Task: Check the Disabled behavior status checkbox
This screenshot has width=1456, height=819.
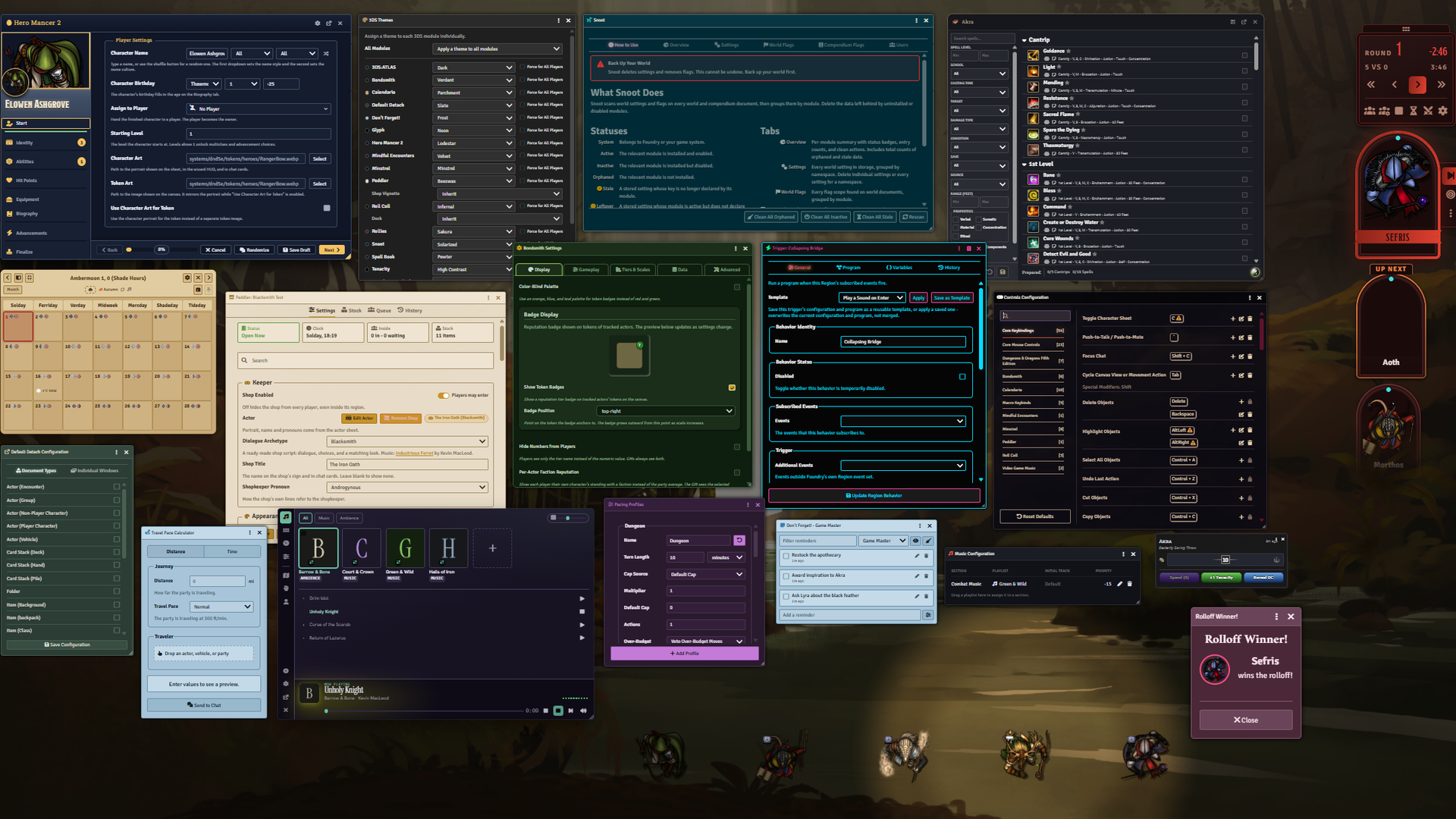Action: 962,376
